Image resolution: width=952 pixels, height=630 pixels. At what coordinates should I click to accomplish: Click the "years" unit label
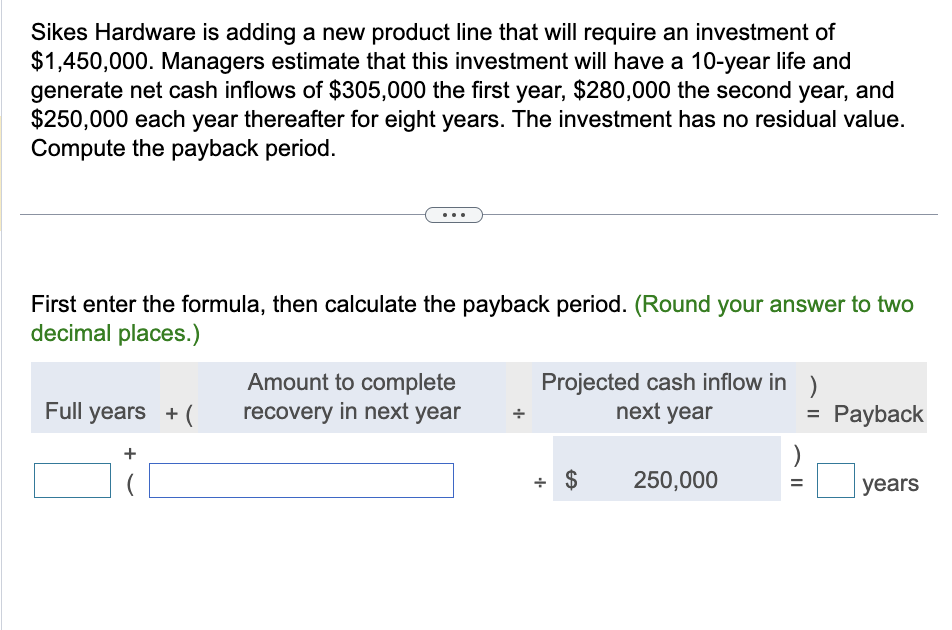tap(889, 484)
